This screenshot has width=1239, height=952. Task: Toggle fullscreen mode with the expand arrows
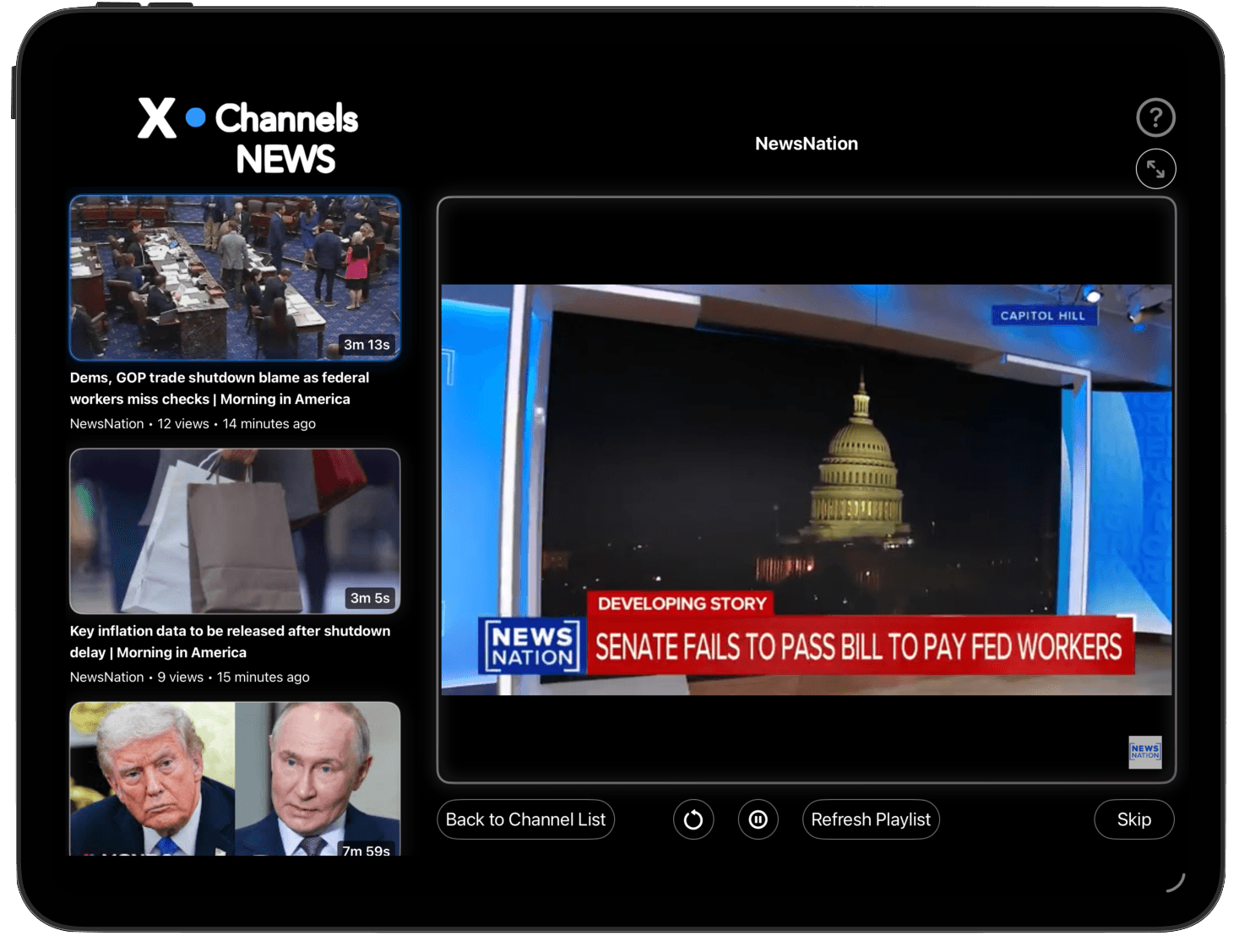click(x=1155, y=169)
